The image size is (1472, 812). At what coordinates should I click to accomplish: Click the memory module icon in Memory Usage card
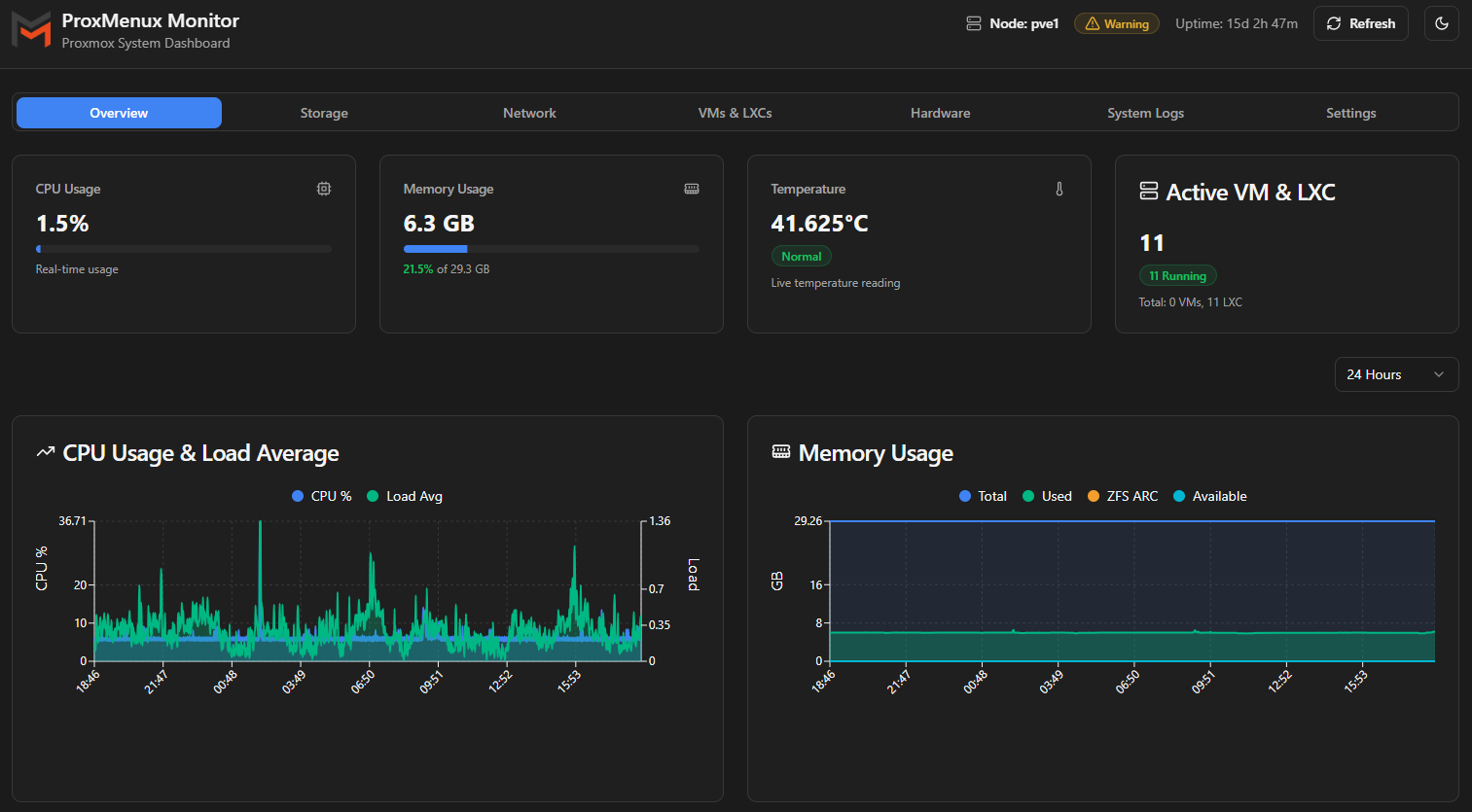[x=692, y=189]
